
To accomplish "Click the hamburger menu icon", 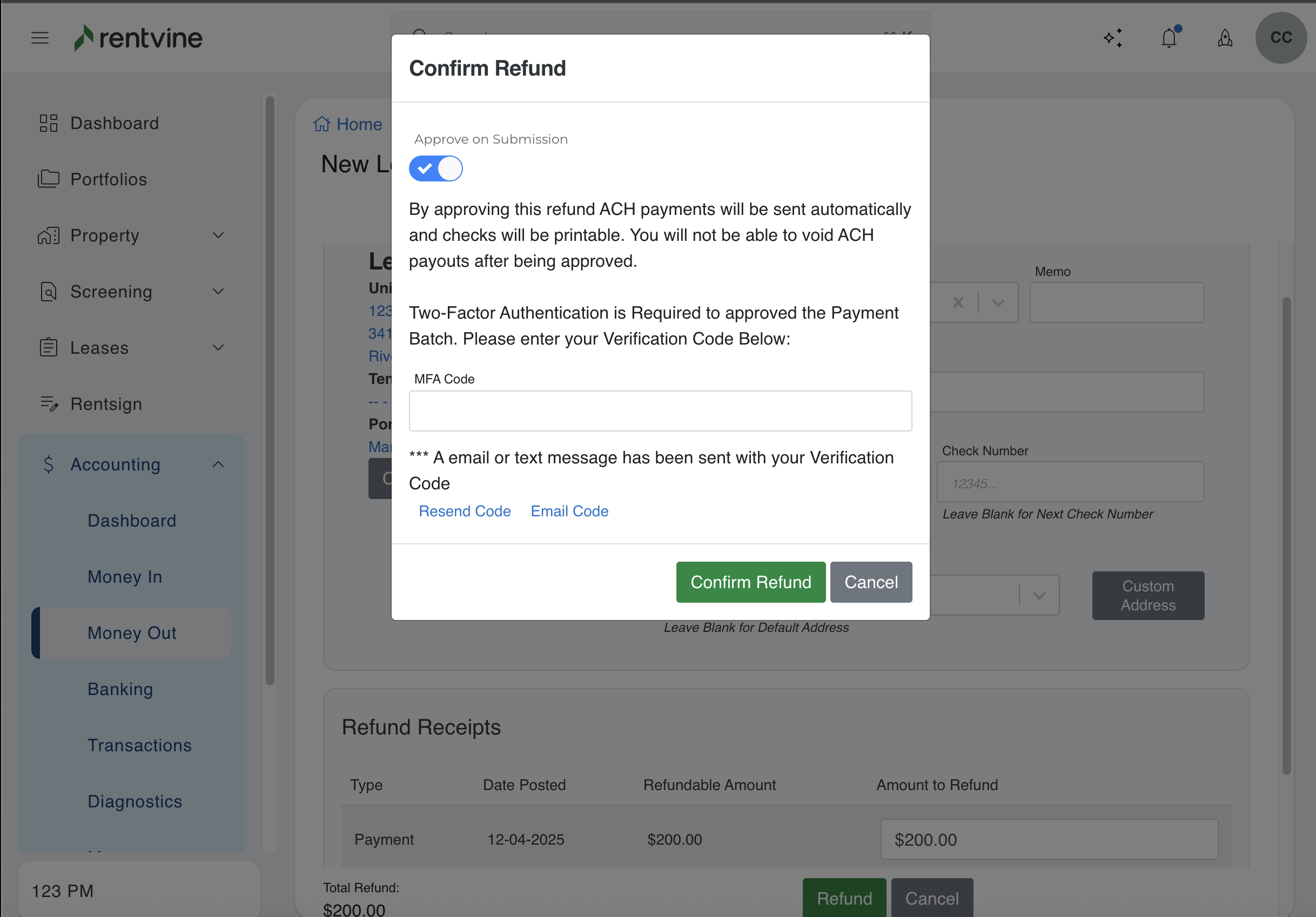I will tap(39, 38).
